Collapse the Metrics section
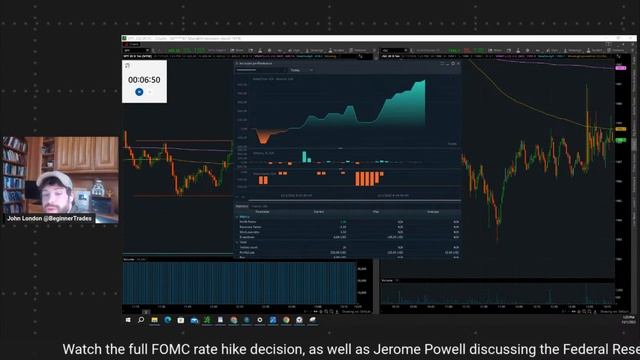This screenshot has height=360, width=640. 237,217
